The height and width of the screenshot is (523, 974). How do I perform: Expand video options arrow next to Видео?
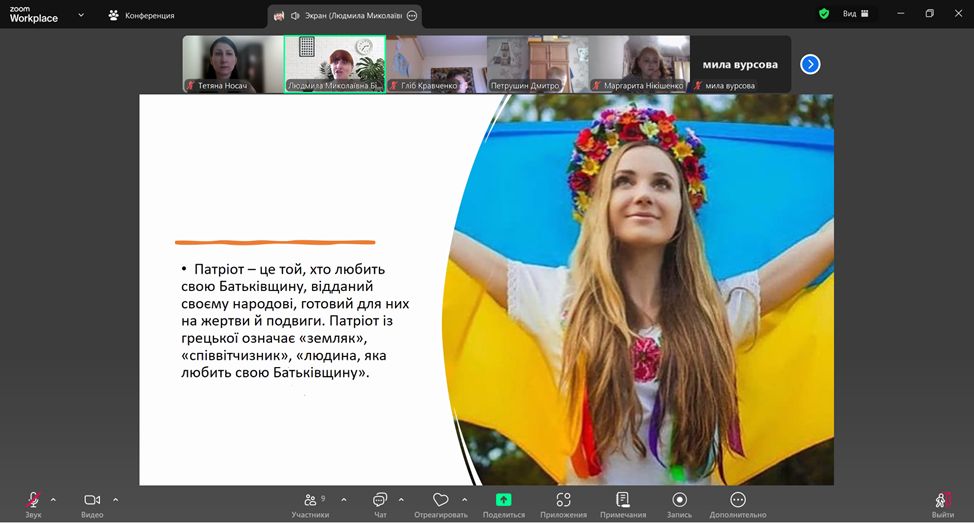(115, 499)
